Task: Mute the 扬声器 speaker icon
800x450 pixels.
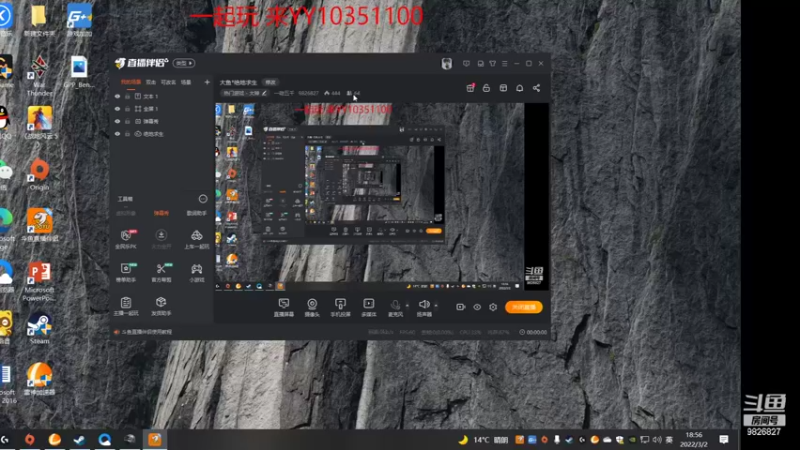Action: (x=424, y=305)
